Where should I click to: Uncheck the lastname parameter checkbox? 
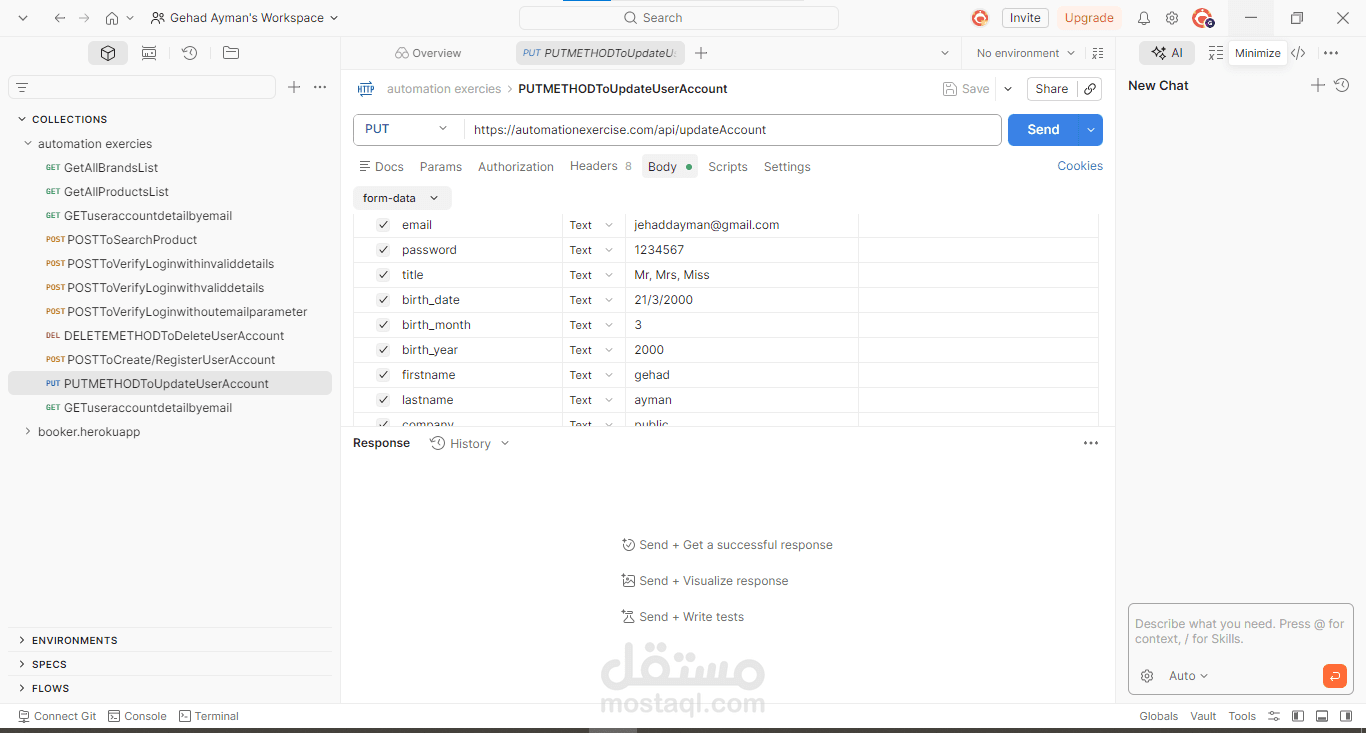[x=383, y=400]
